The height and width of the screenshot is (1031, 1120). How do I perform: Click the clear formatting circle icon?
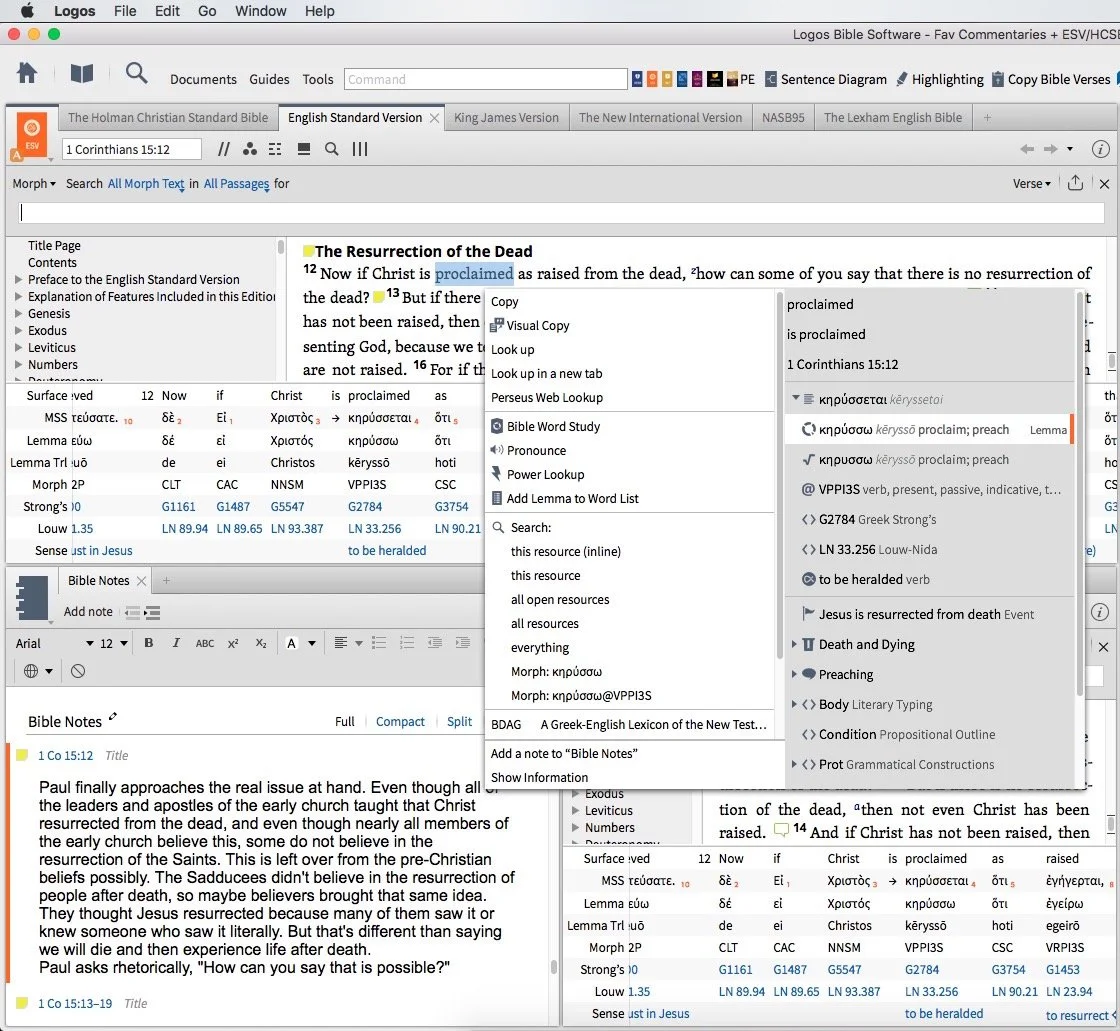[78, 671]
